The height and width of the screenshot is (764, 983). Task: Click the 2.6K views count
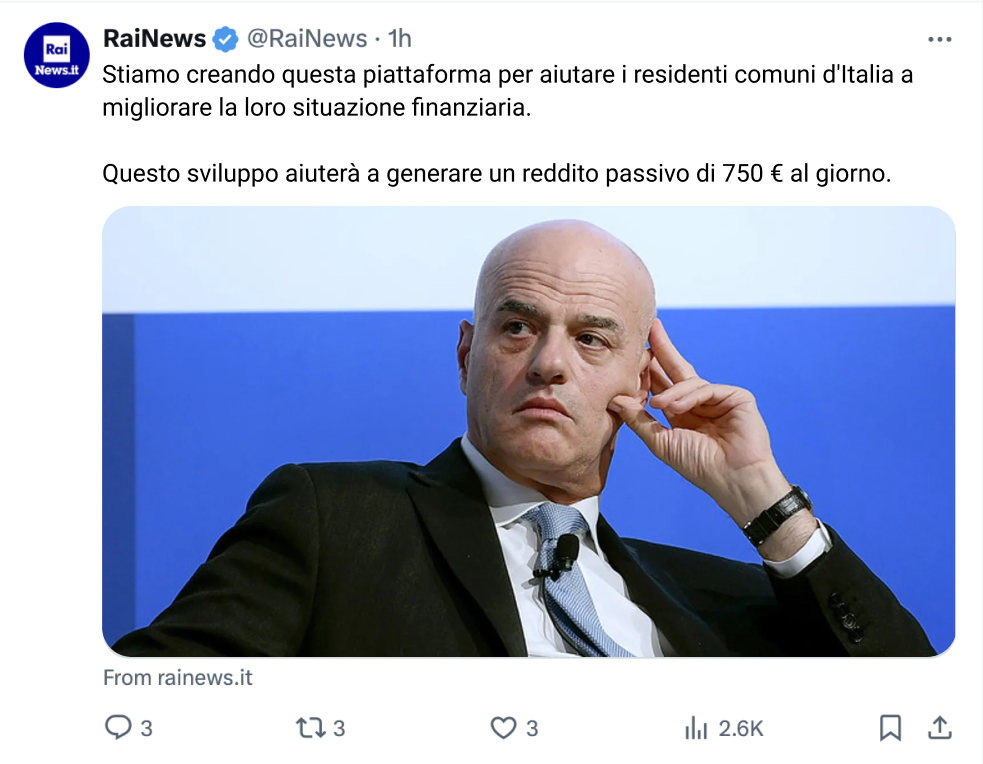point(741,728)
